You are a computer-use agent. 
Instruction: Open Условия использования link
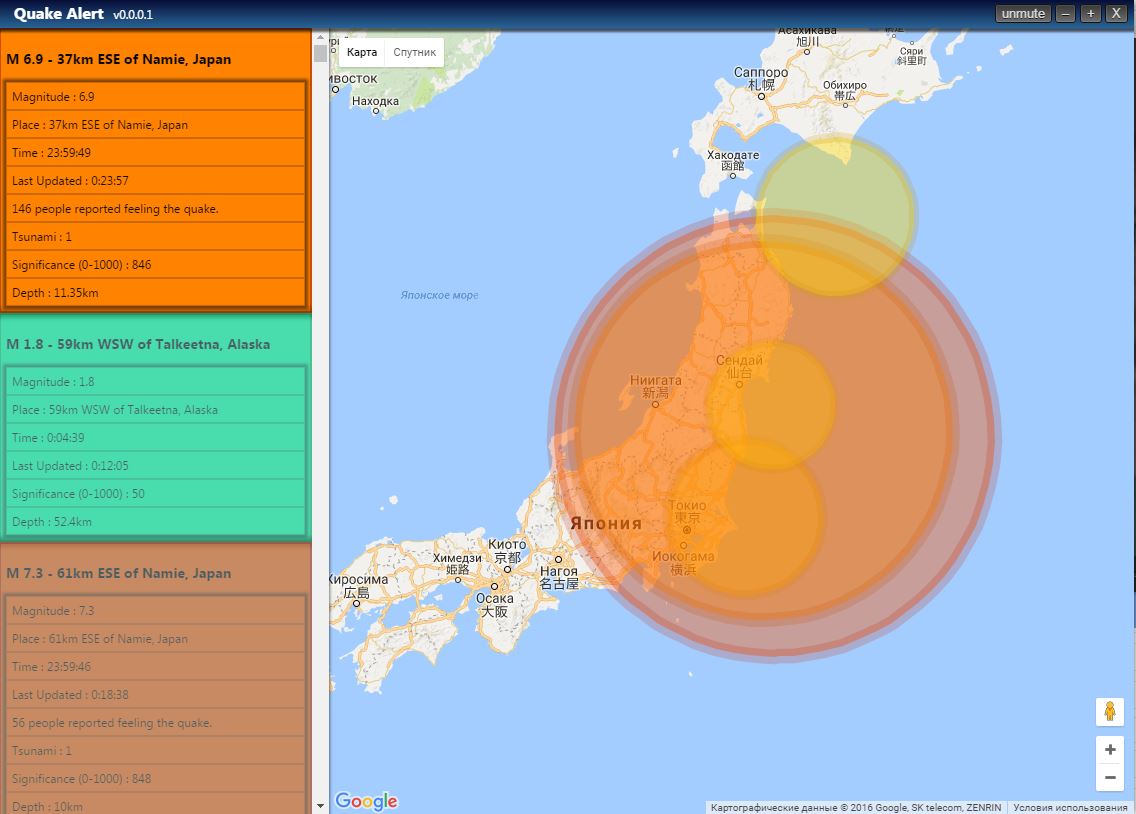(x=1070, y=807)
